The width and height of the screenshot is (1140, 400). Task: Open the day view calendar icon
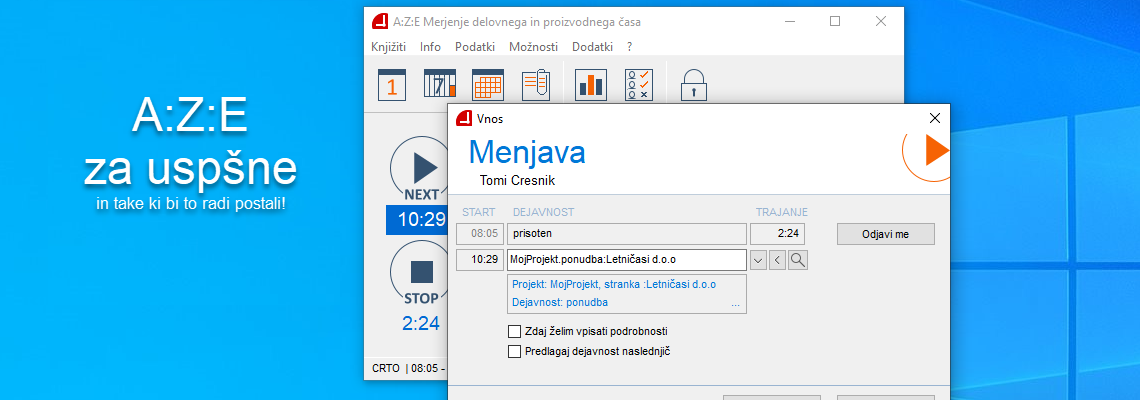pyautogui.click(x=392, y=84)
